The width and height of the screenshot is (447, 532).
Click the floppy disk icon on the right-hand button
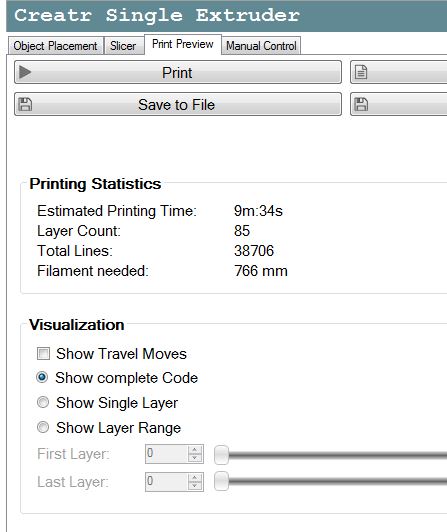click(x=361, y=104)
